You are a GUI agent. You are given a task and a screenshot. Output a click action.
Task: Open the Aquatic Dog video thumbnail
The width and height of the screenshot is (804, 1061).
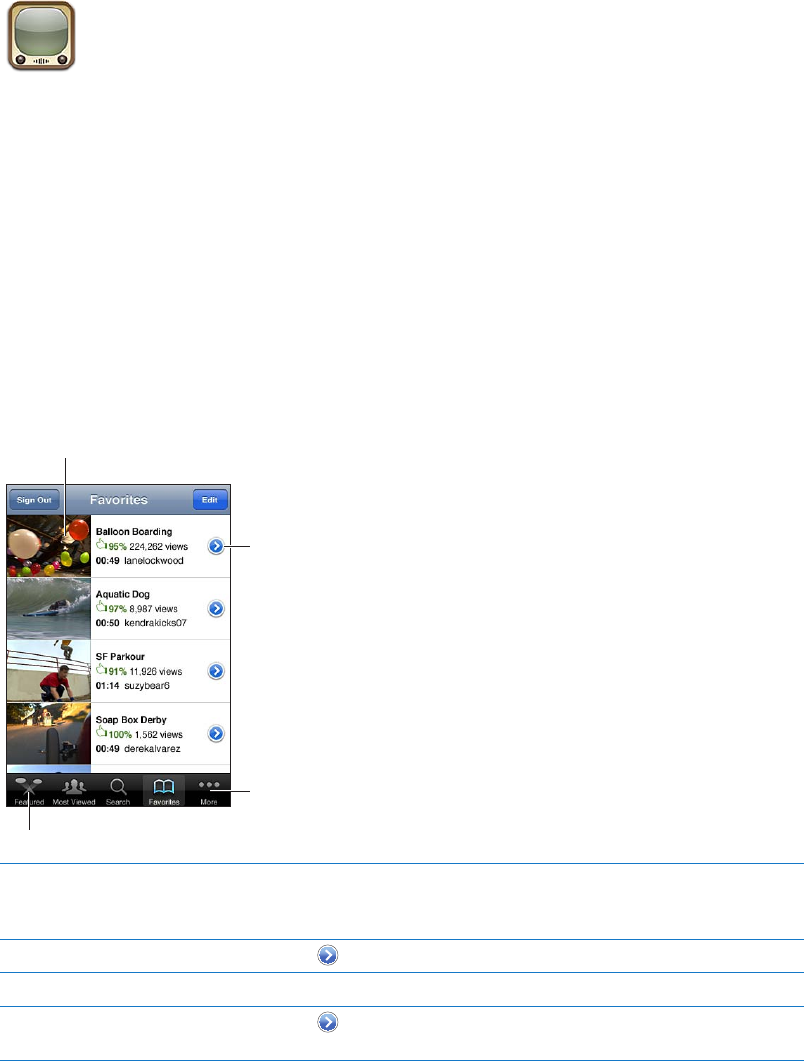[49, 608]
